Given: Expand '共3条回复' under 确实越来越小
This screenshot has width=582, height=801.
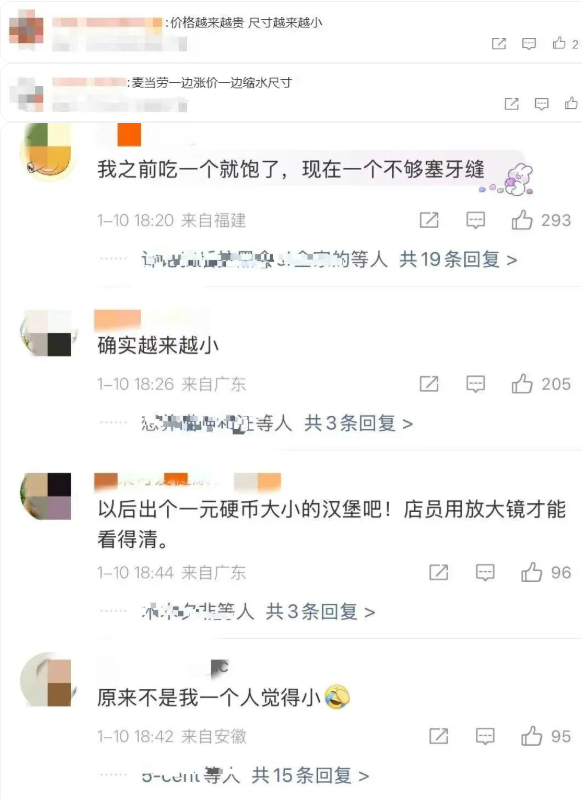Looking at the screenshot, I should [358, 423].
